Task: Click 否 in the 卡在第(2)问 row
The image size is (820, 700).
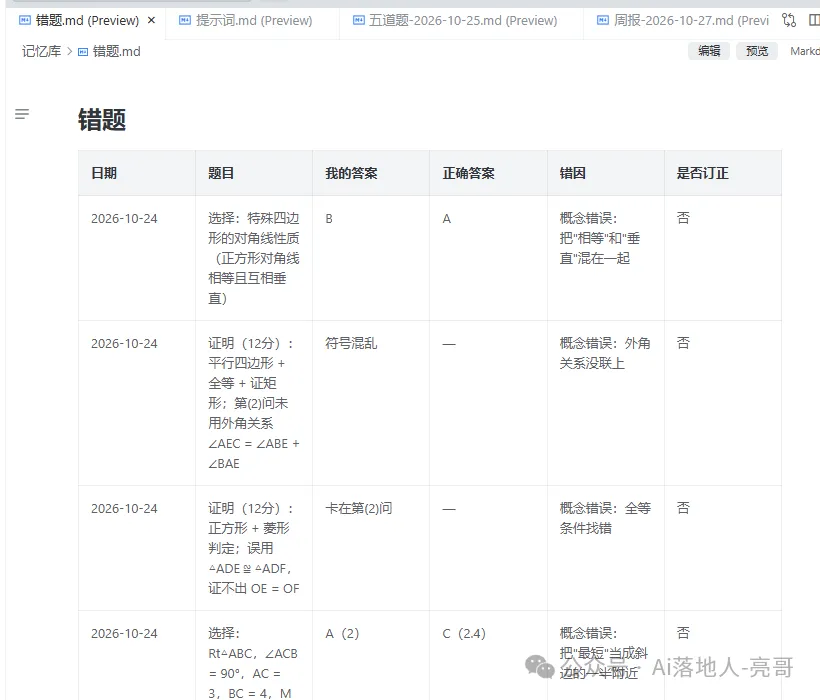Action: [683, 508]
